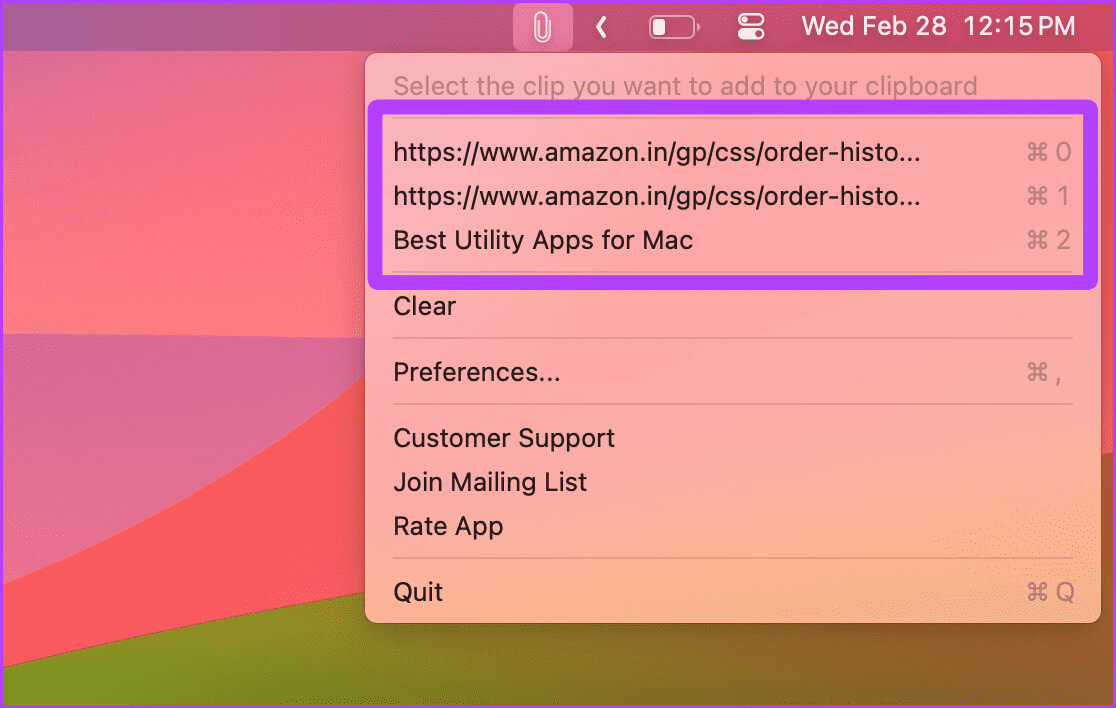Check the battery status icon

[x=674, y=27]
